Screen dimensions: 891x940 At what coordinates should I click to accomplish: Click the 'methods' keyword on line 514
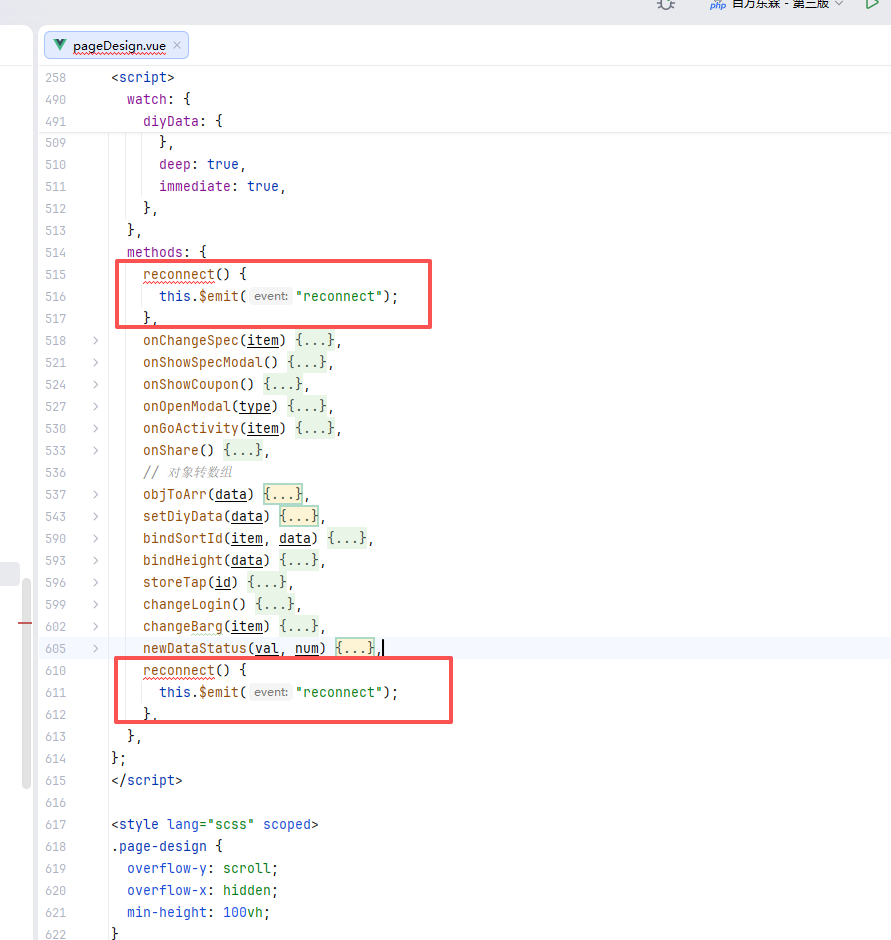[x=155, y=252]
